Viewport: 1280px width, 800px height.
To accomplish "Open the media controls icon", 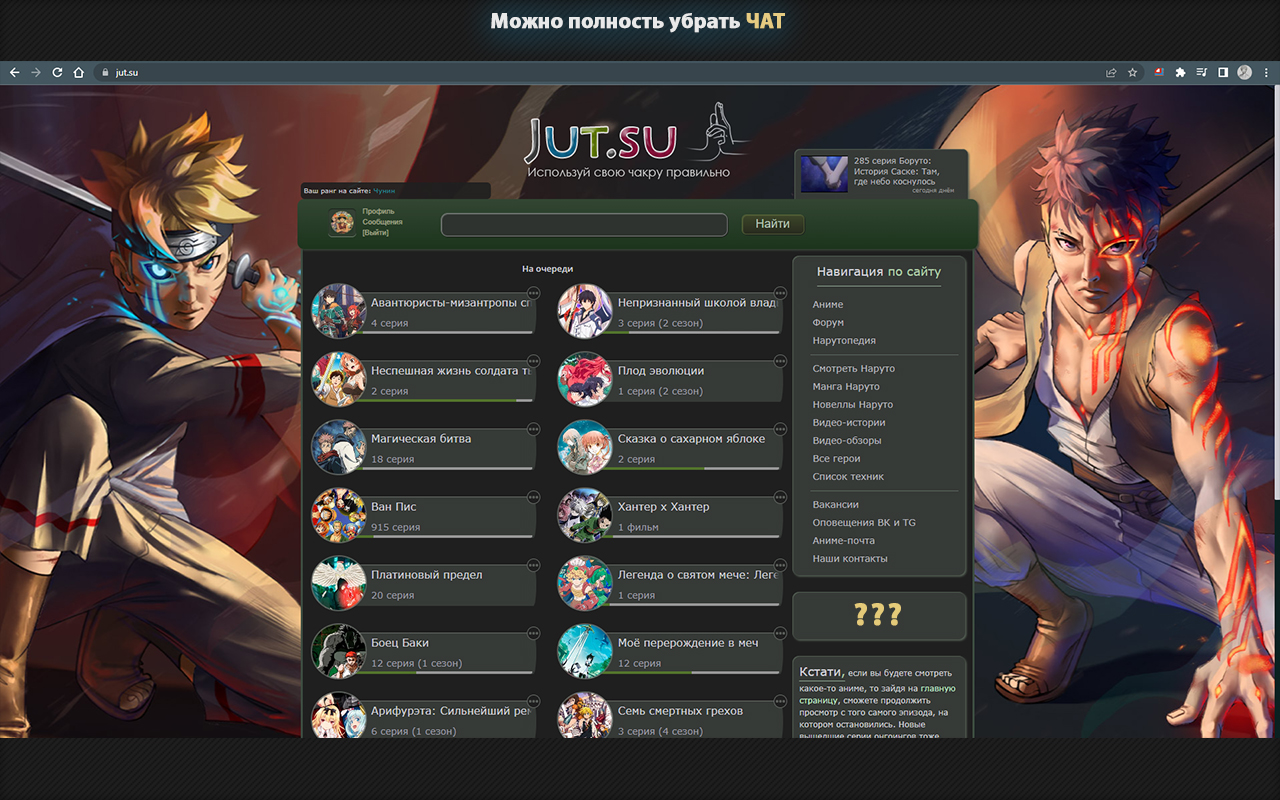I will (1201, 72).
